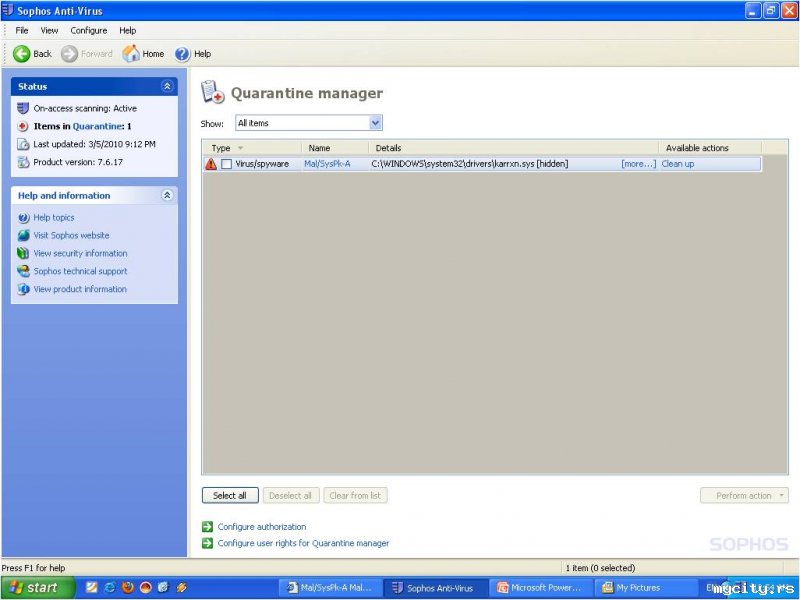Image resolution: width=800 pixels, height=600 pixels.
Task: Switch to the My Pictures taskbar window
Action: pyautogui.click(x=645, y=588)
